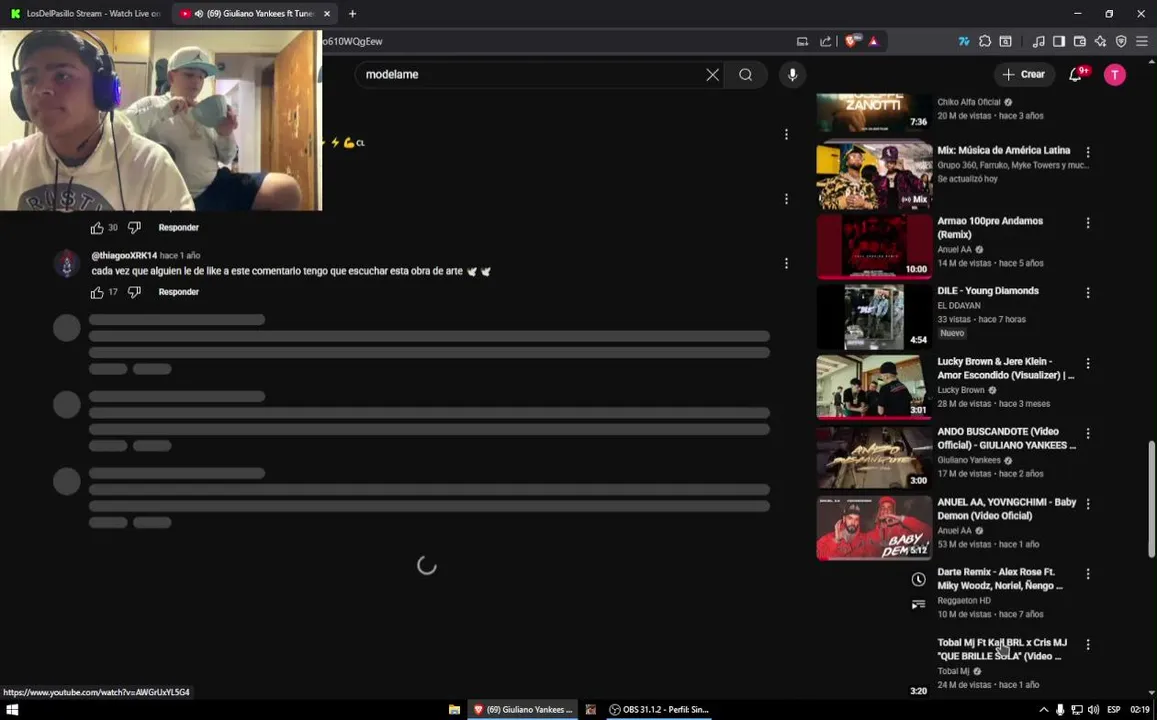1157x720 pixels.
Task: Click the Brave Rewards triangle icon
Action: (x=874, y=41)
